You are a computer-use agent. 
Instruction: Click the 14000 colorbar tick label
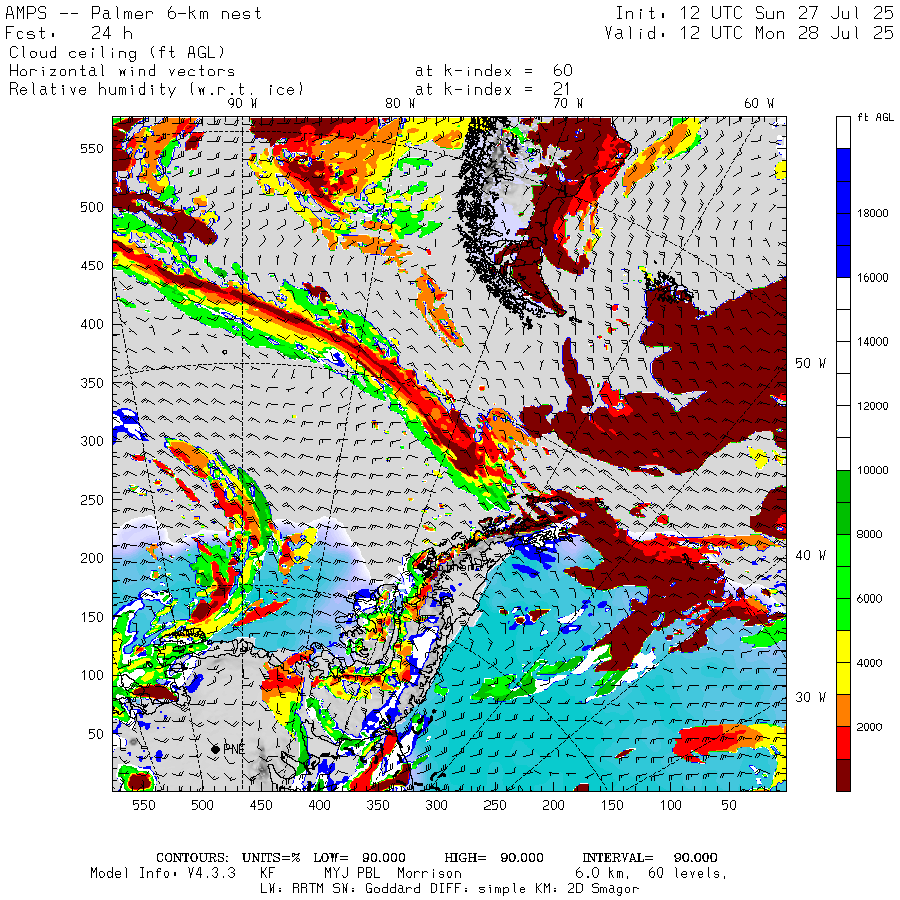pos(872,342)
